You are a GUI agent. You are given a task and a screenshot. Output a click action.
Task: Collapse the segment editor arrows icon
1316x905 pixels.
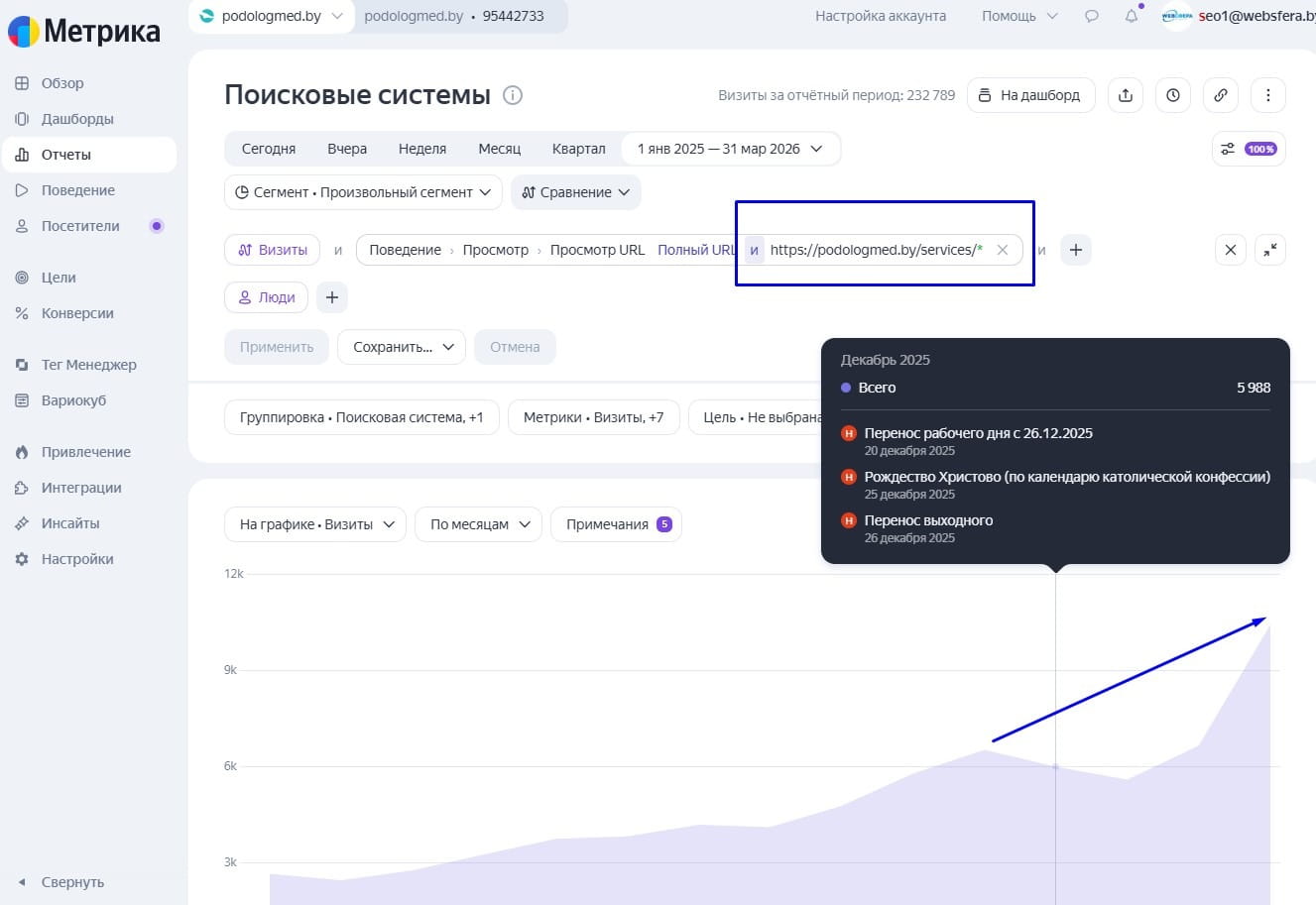coord(1270,250)
